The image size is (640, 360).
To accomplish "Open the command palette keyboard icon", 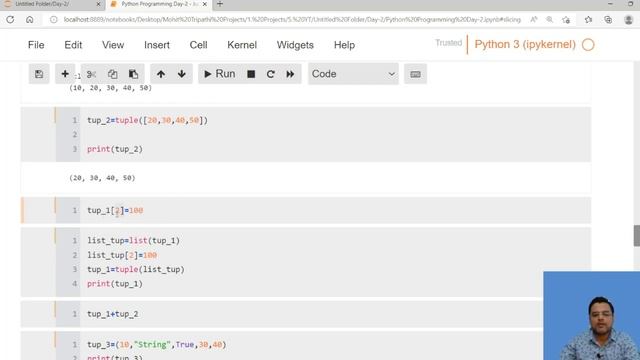I will pos(415,74).
